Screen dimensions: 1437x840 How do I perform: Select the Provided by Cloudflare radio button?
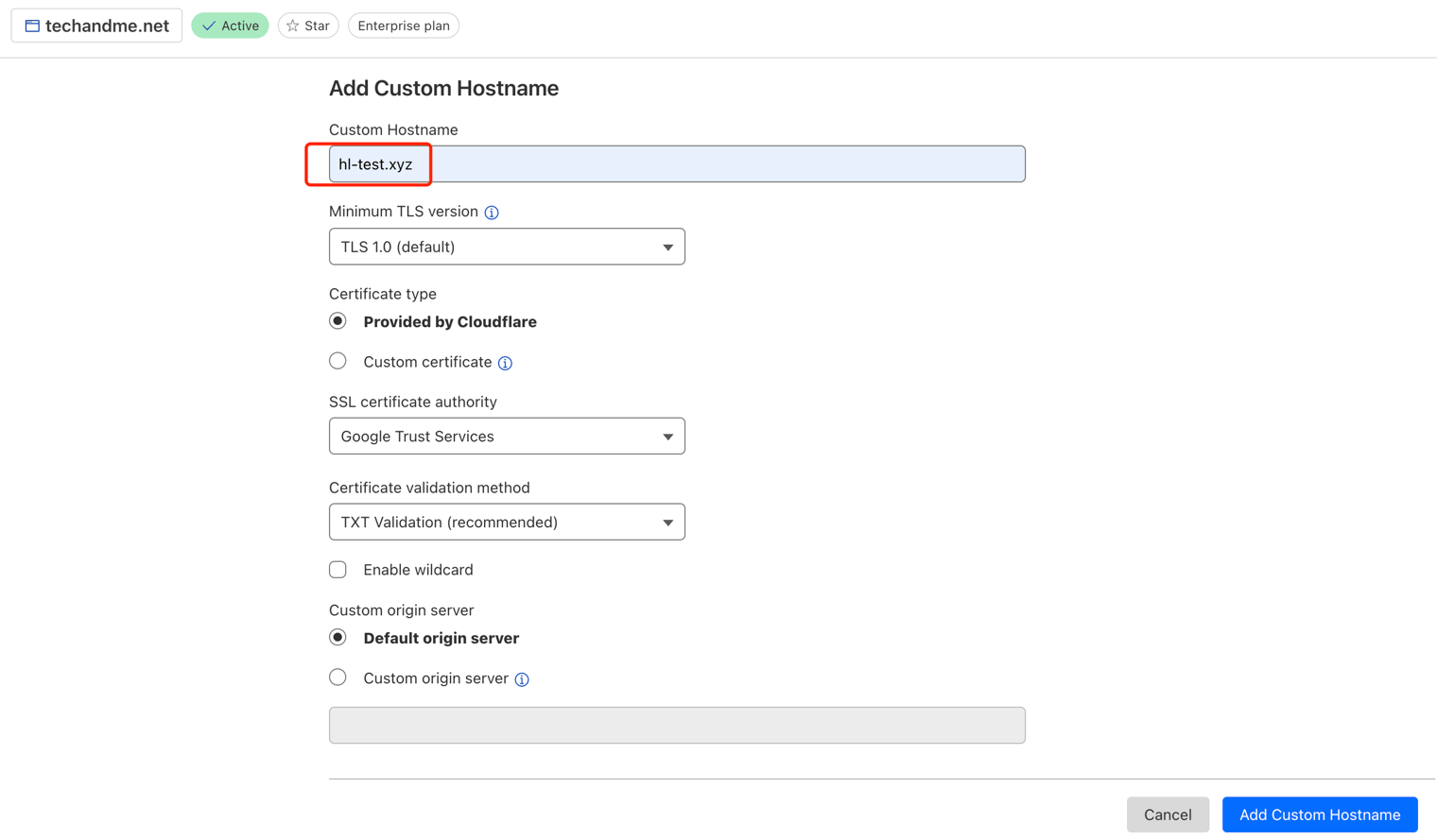[338, 321]
